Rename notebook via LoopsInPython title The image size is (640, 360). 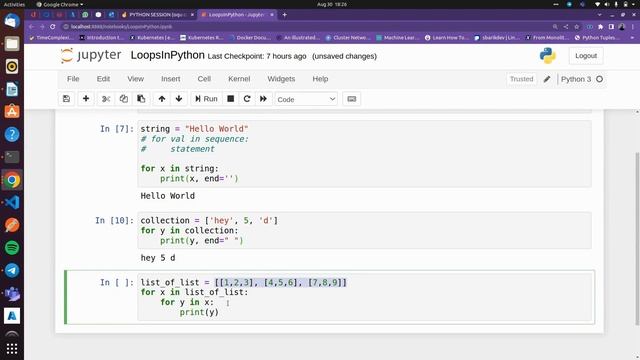coord(167,55)
